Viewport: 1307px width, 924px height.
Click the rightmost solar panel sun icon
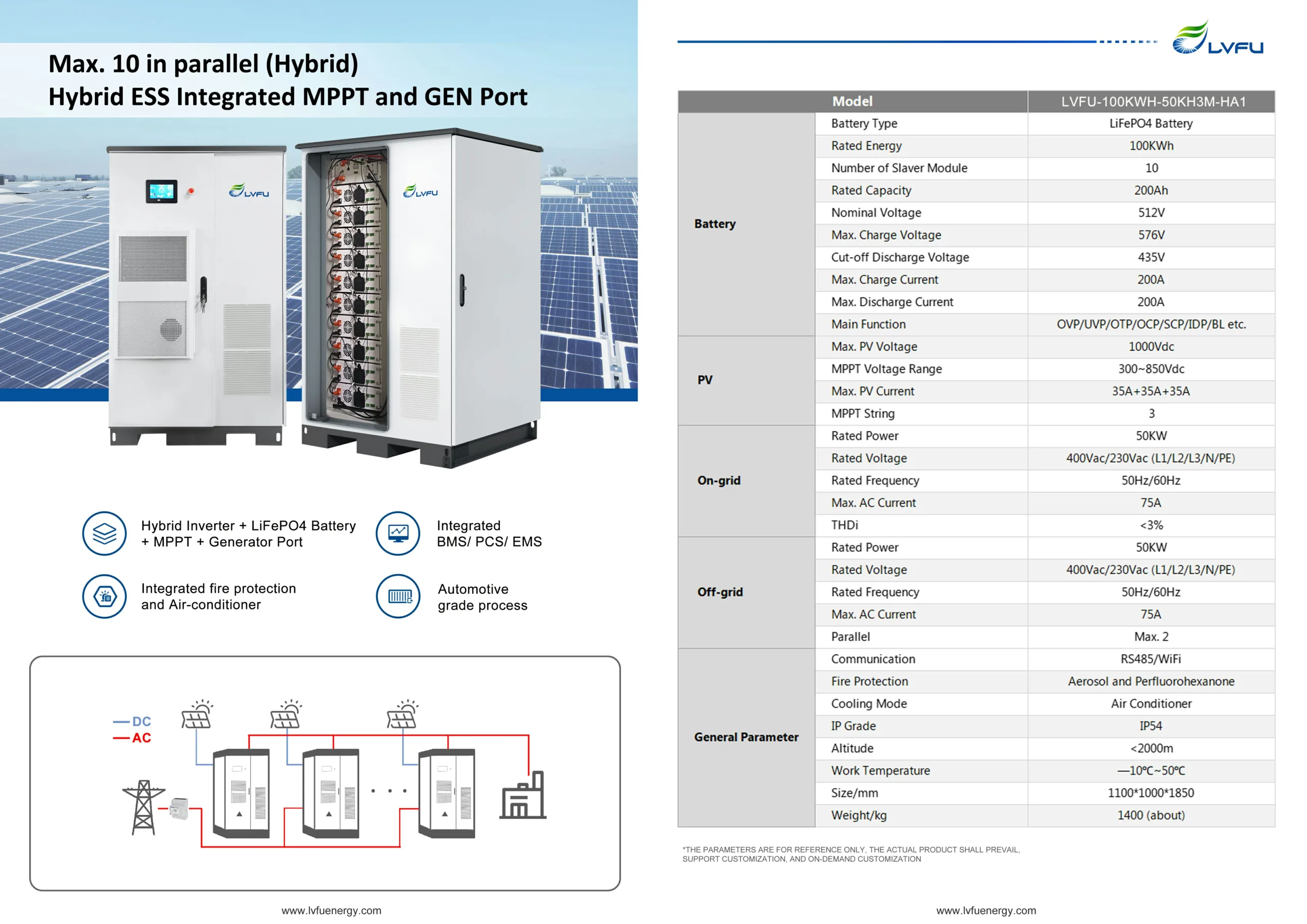coord(402,714)
